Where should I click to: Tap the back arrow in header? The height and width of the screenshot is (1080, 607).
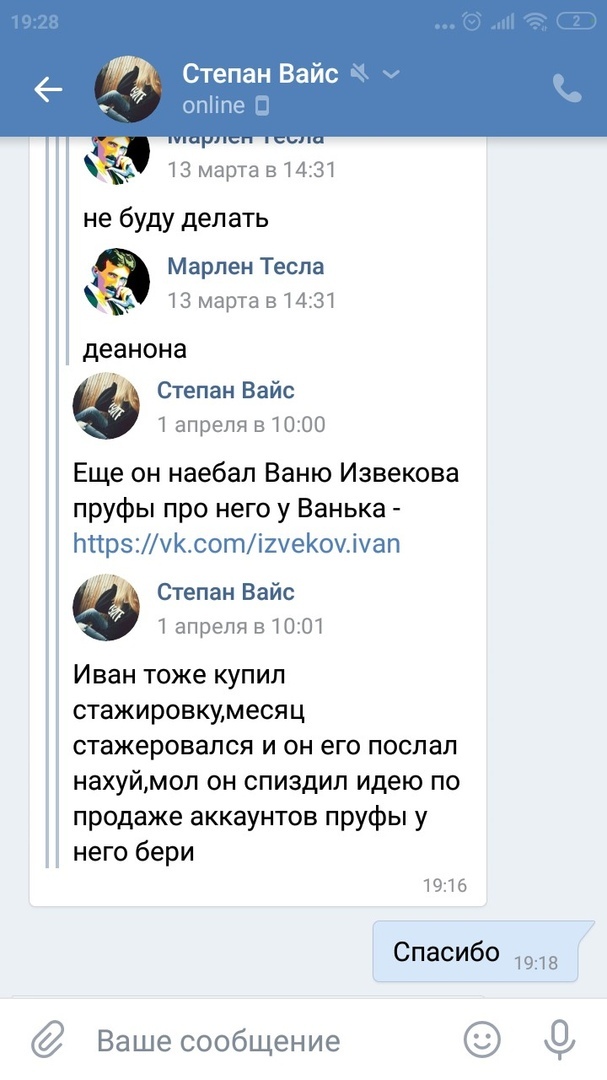point(48,90)
